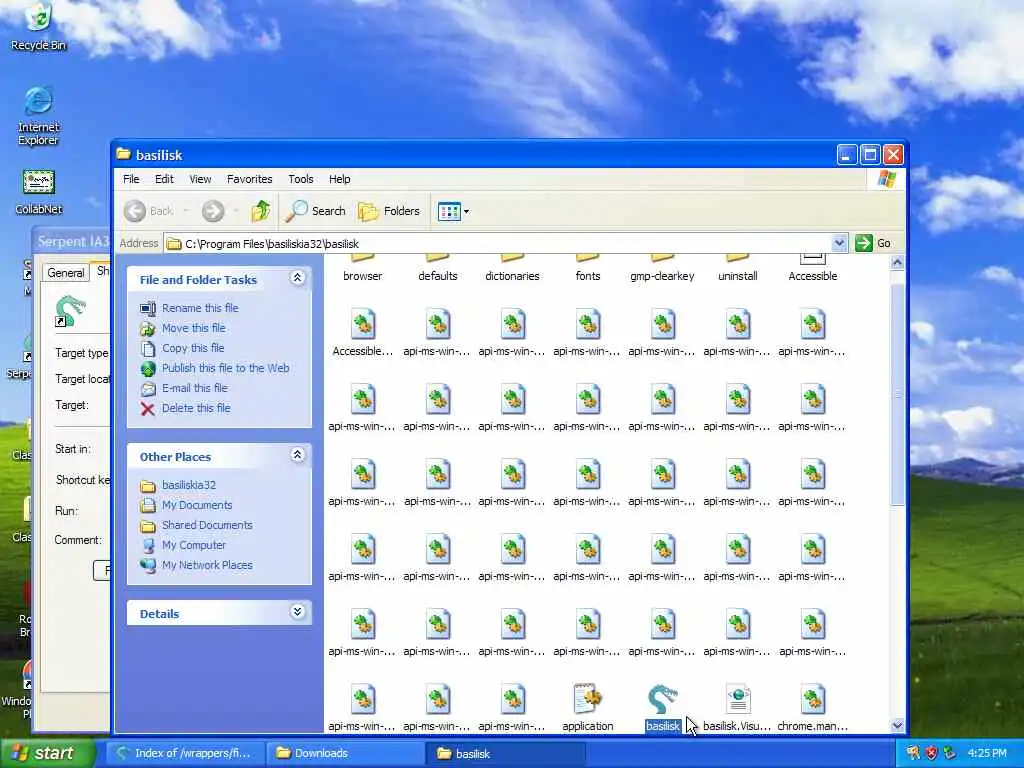Select the chrome.man... file
This screenshot has height=768, width=1024.
[812, 707]
